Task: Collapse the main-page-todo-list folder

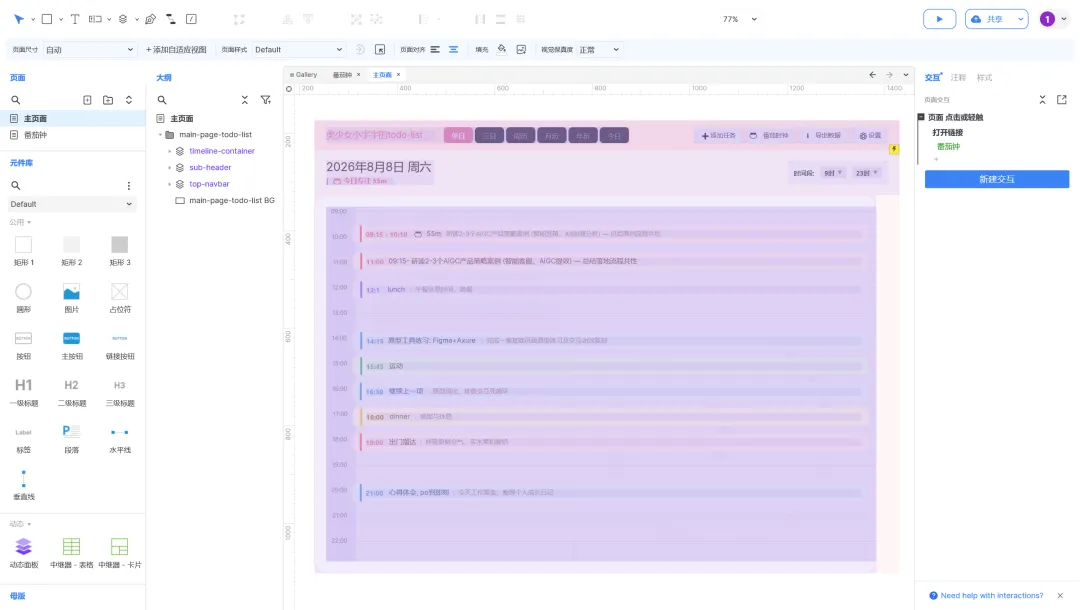Action: (160, 135)
